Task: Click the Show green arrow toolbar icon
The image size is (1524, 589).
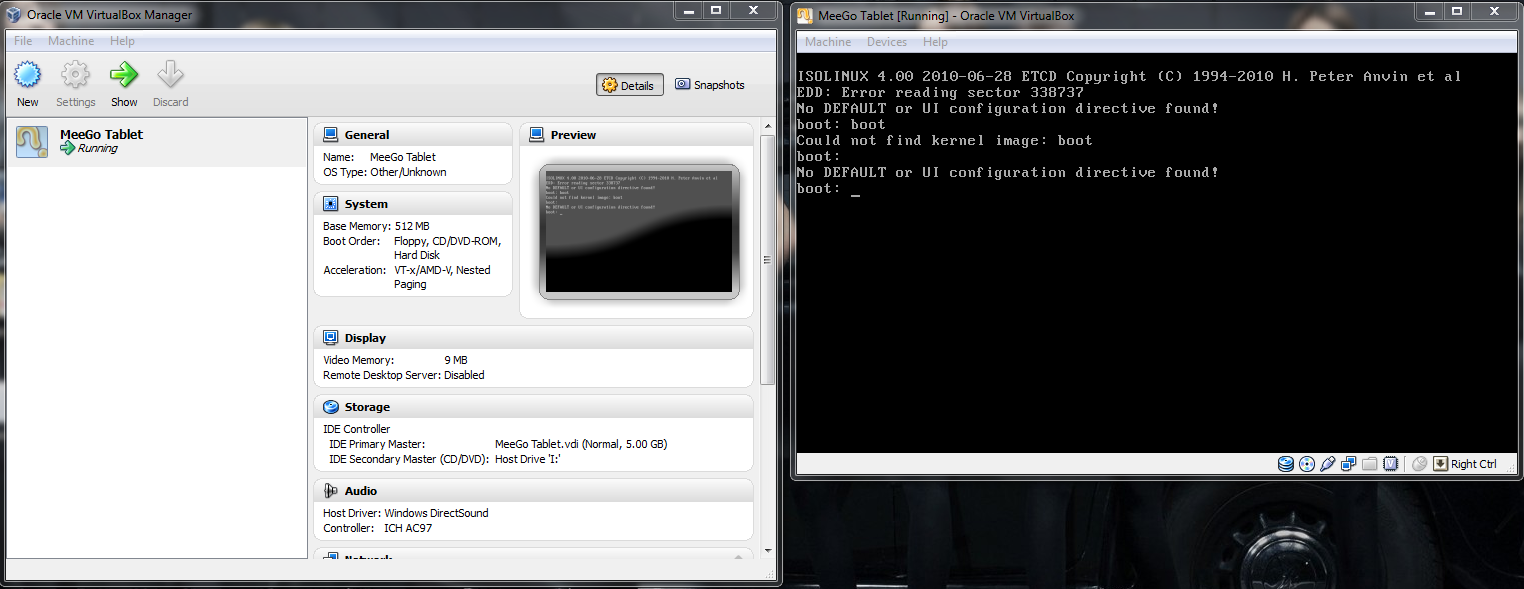Action: 124,75
